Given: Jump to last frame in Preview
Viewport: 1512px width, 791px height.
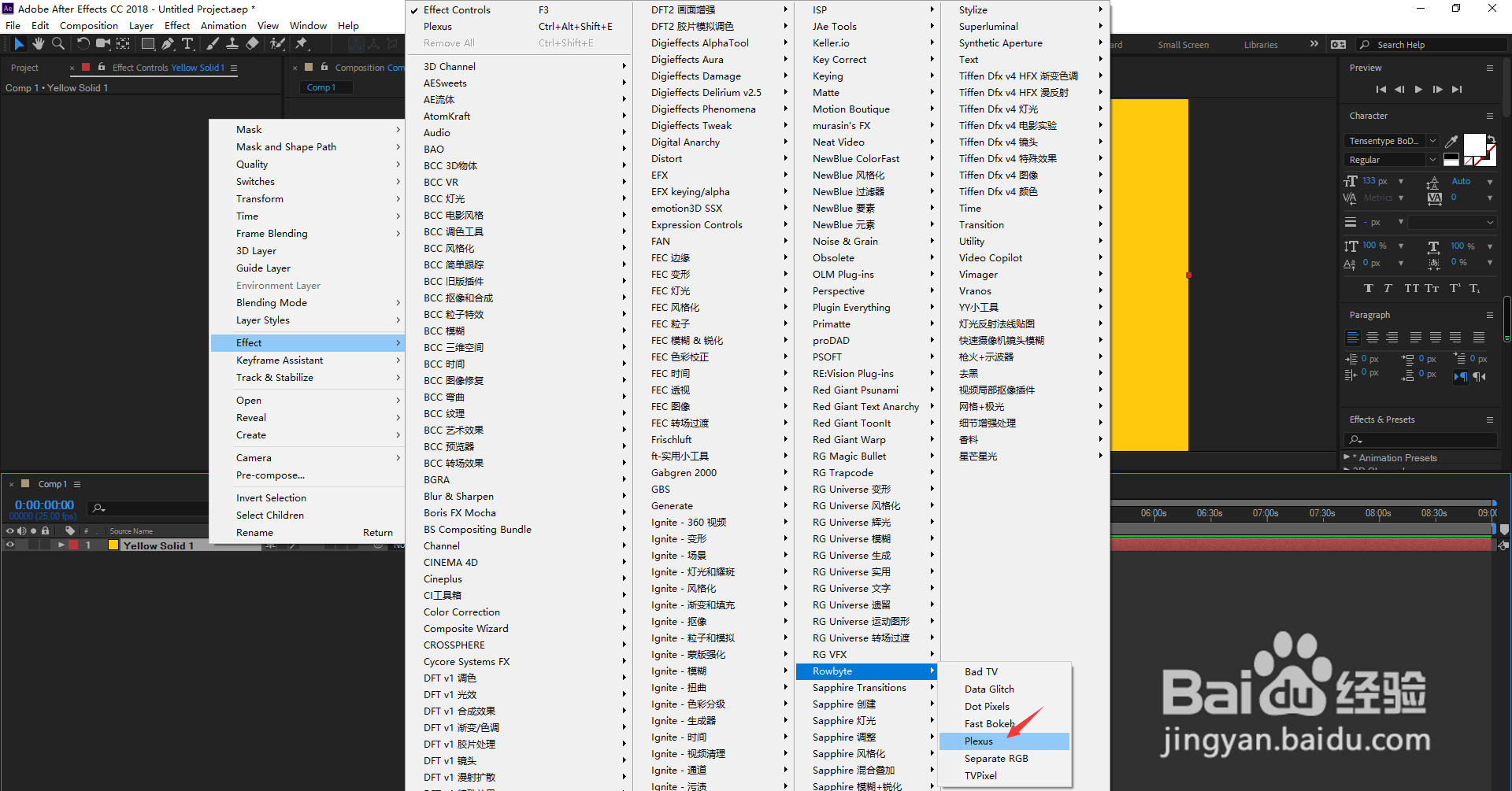Looking at the screenshot, I should (1457, 90).
